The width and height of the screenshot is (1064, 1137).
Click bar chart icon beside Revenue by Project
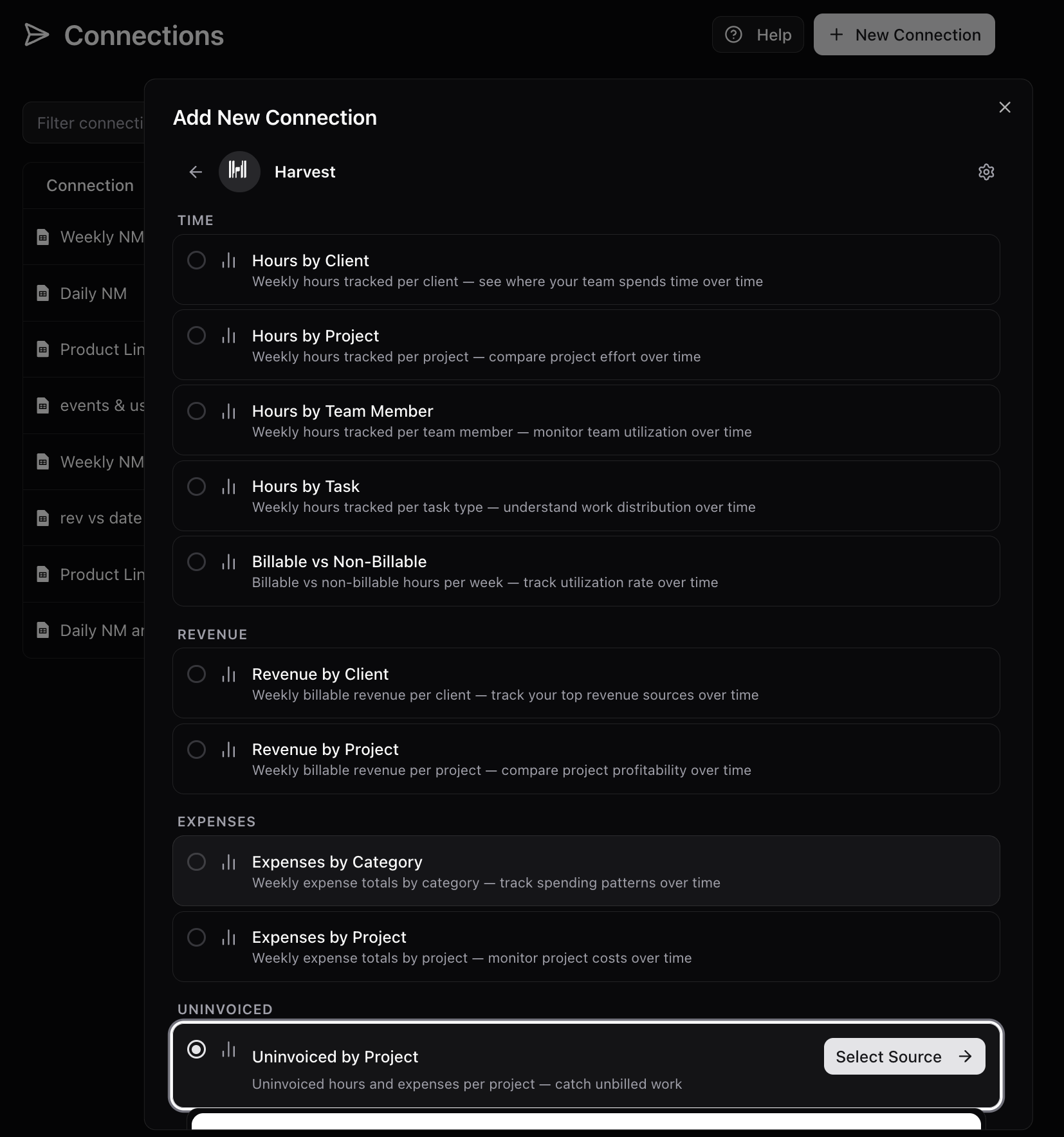(x=228, y=749)
